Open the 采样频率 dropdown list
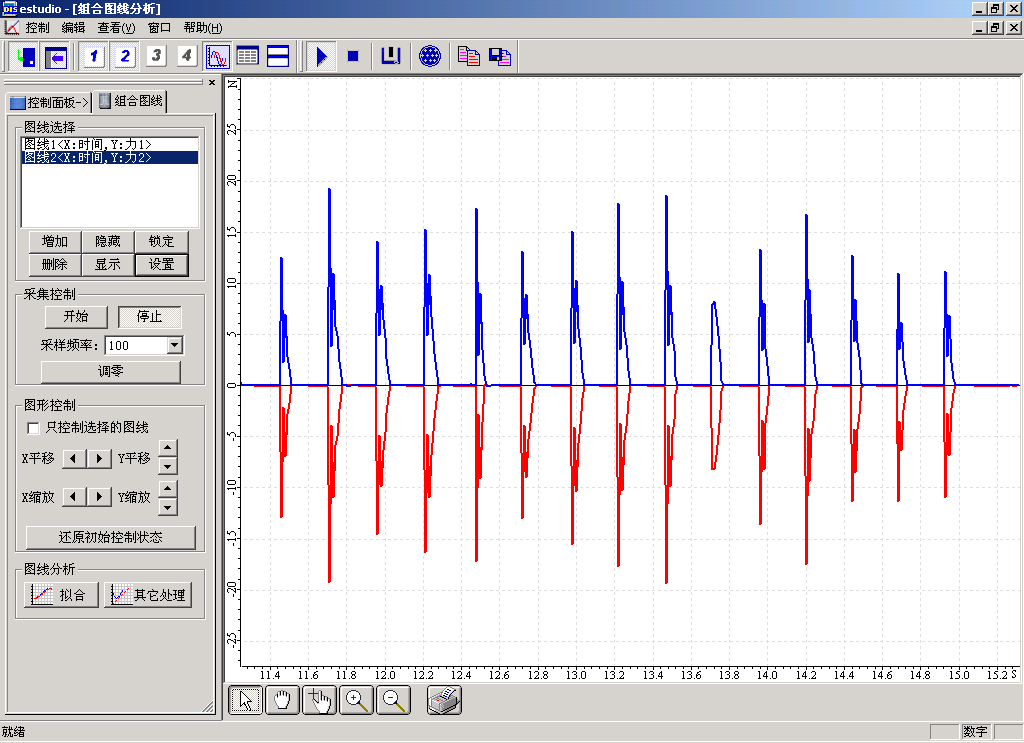Viewport: 1024px width, 743px height. point(175,345)
